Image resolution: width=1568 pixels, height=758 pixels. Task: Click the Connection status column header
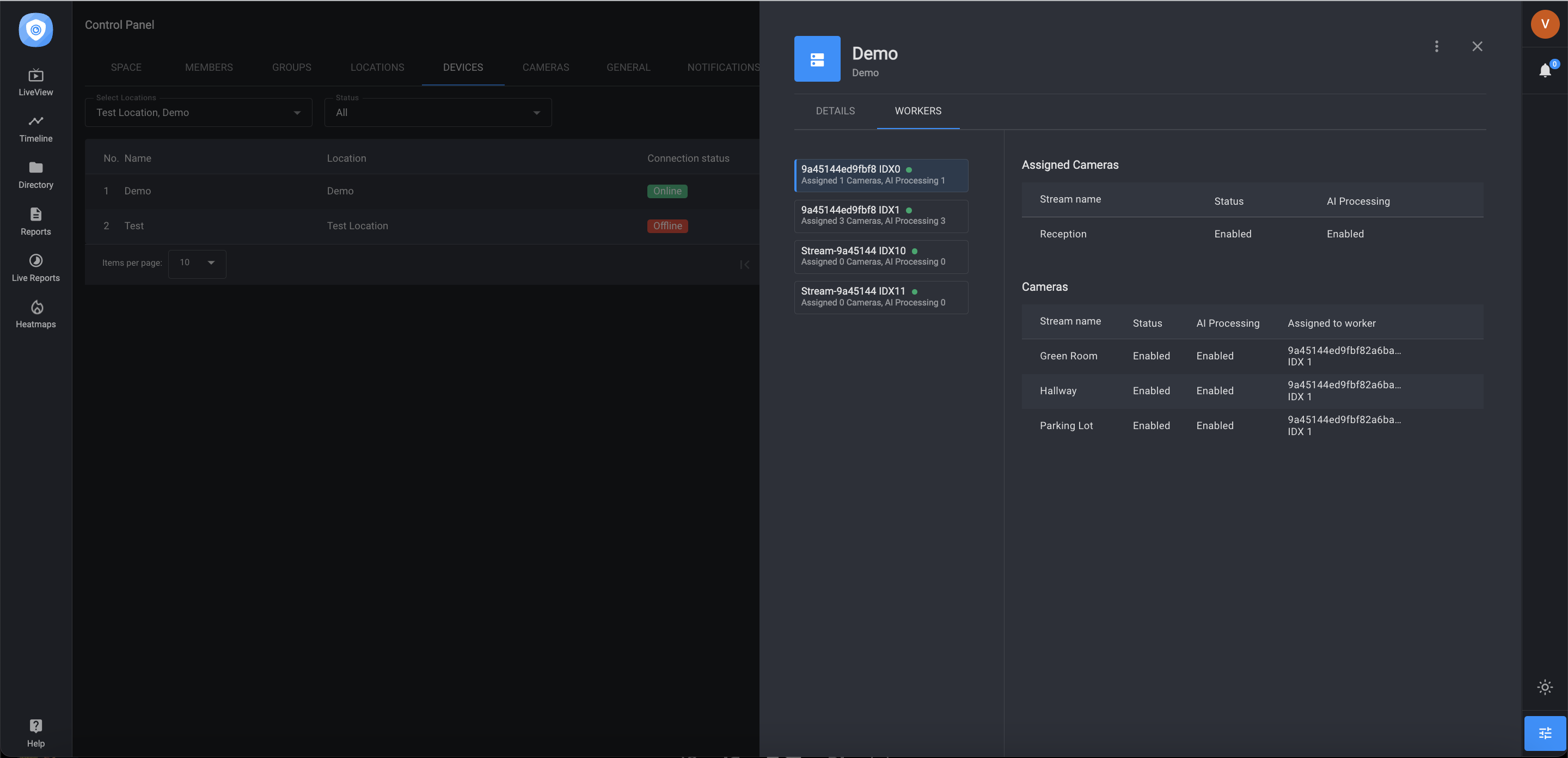tap(688, 158)
